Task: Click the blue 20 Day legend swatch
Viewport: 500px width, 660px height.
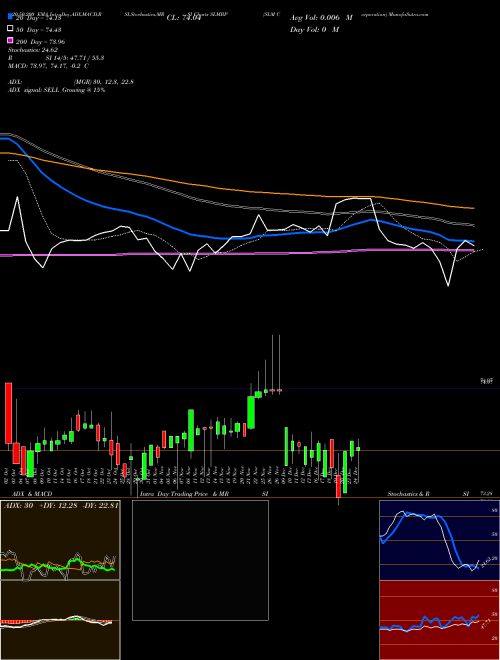Action: click(10, 17)
